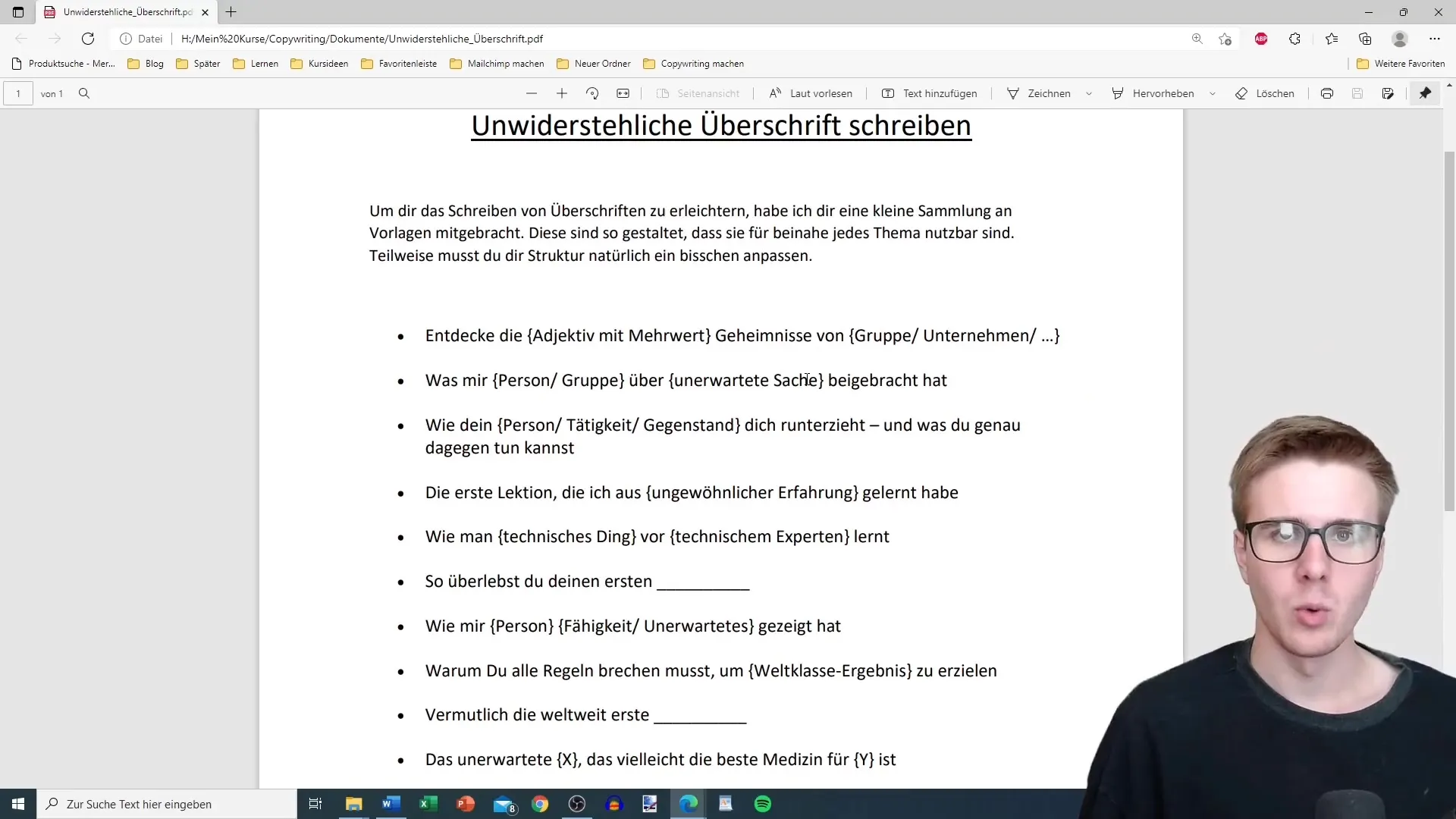The height and width of the screenshot is (819, 1456).
Task: Open Spotify from the taskbar
Action: tap(763, 804)
